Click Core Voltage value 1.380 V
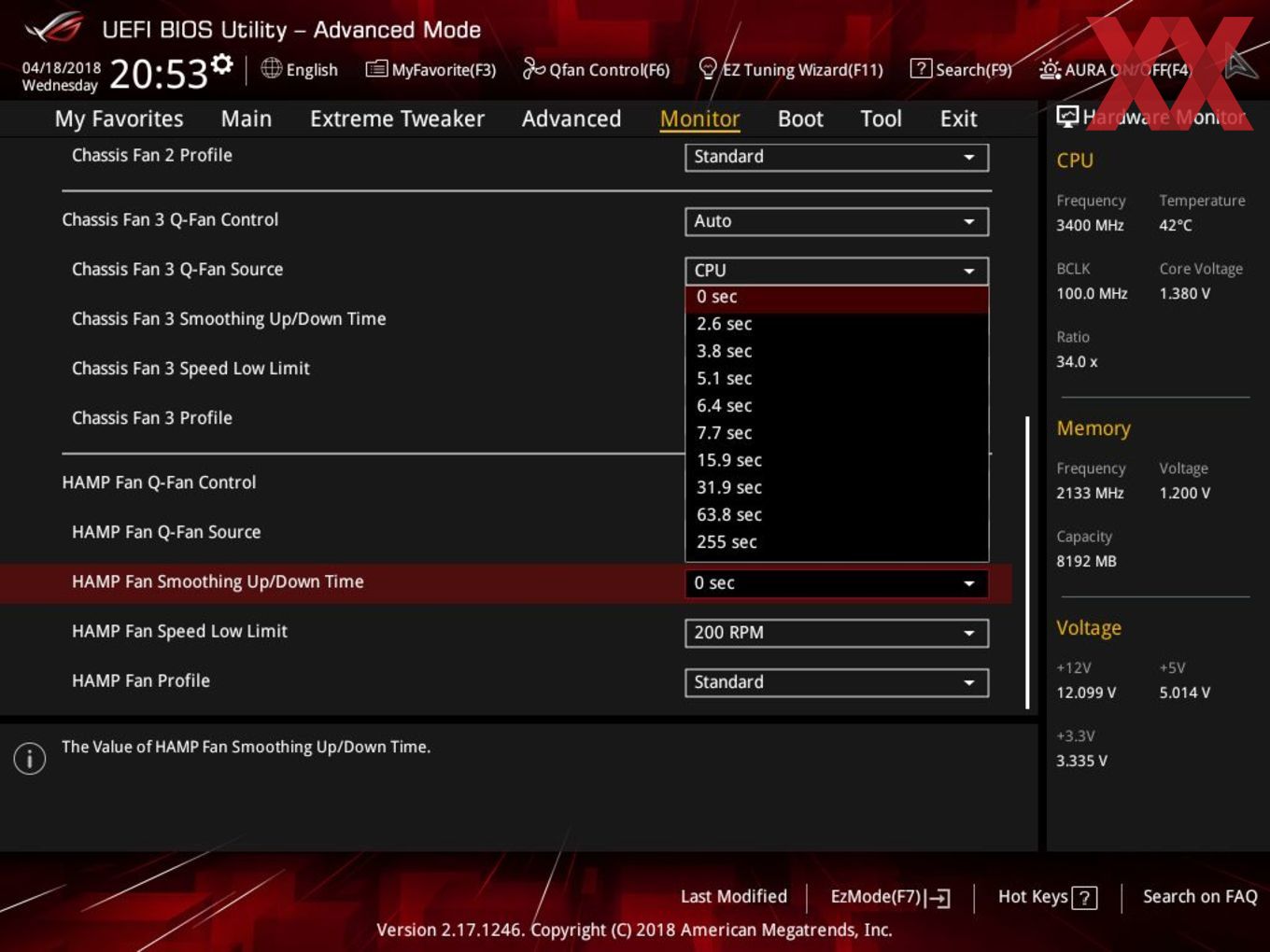This screenshot has width=1270, height=952. point(1185,293)
